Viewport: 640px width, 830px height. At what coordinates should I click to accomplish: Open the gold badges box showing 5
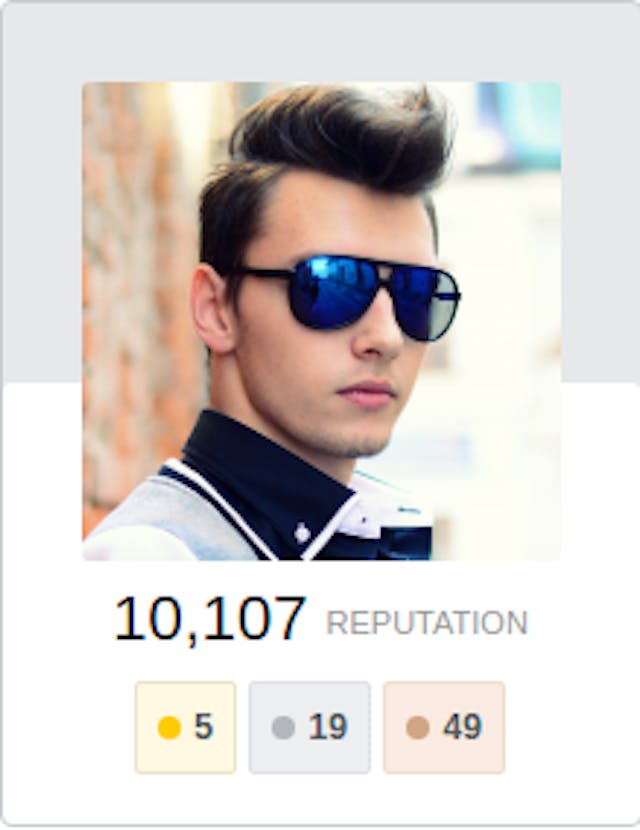click(186, 727)
